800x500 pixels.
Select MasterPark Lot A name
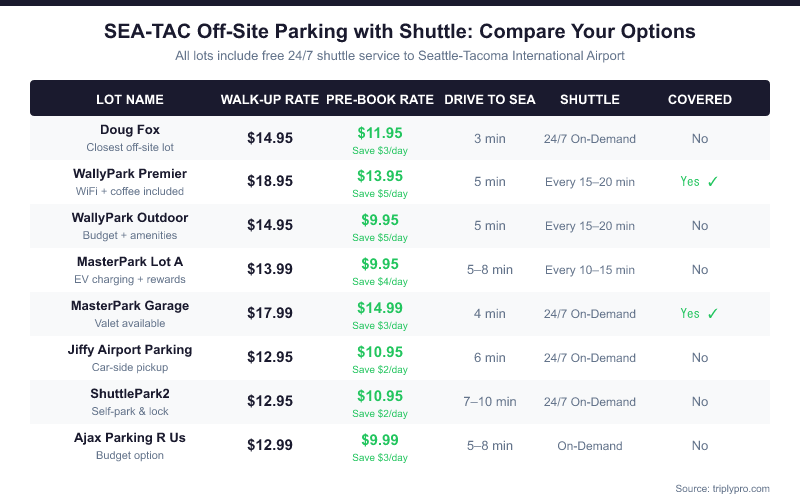tap(130, 262)
